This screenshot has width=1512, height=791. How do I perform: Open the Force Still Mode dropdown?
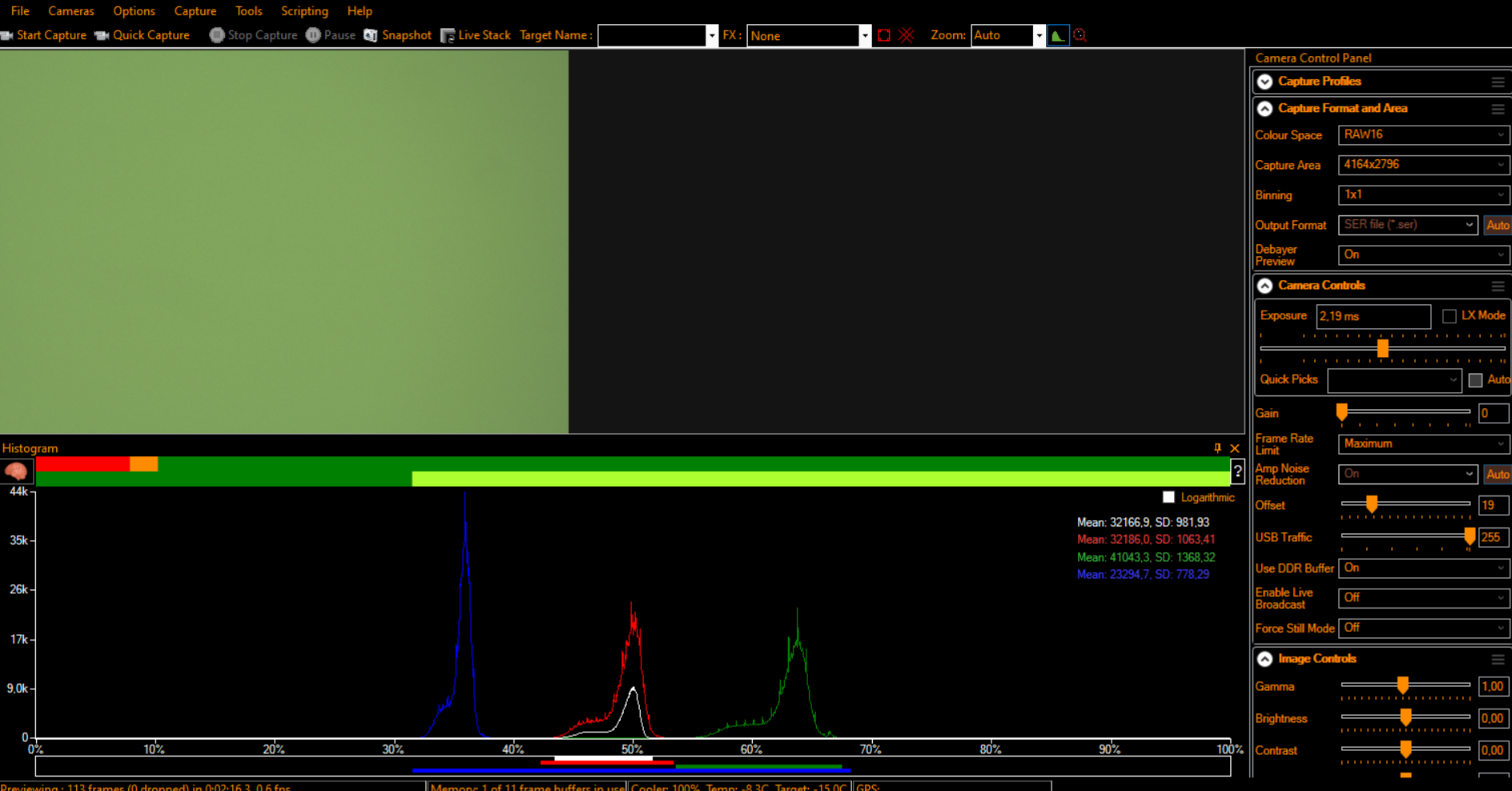[1424, 628]
